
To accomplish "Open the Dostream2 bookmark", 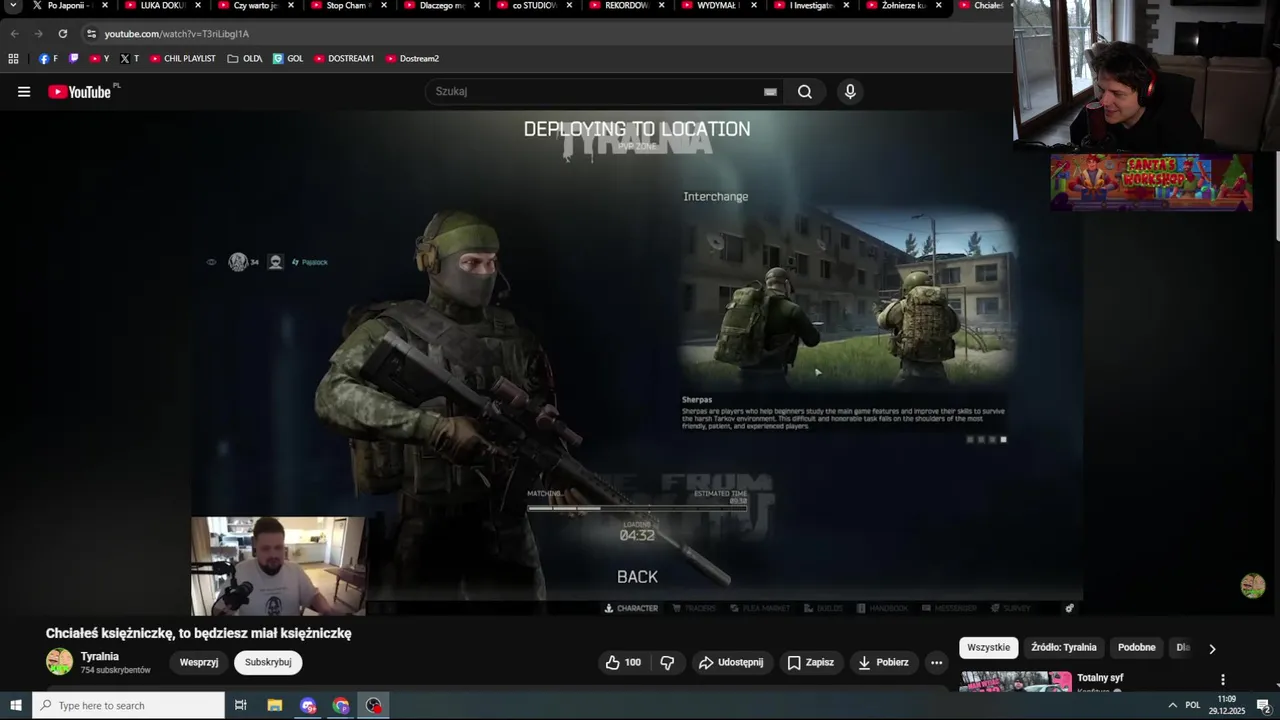I will (412, 59).
